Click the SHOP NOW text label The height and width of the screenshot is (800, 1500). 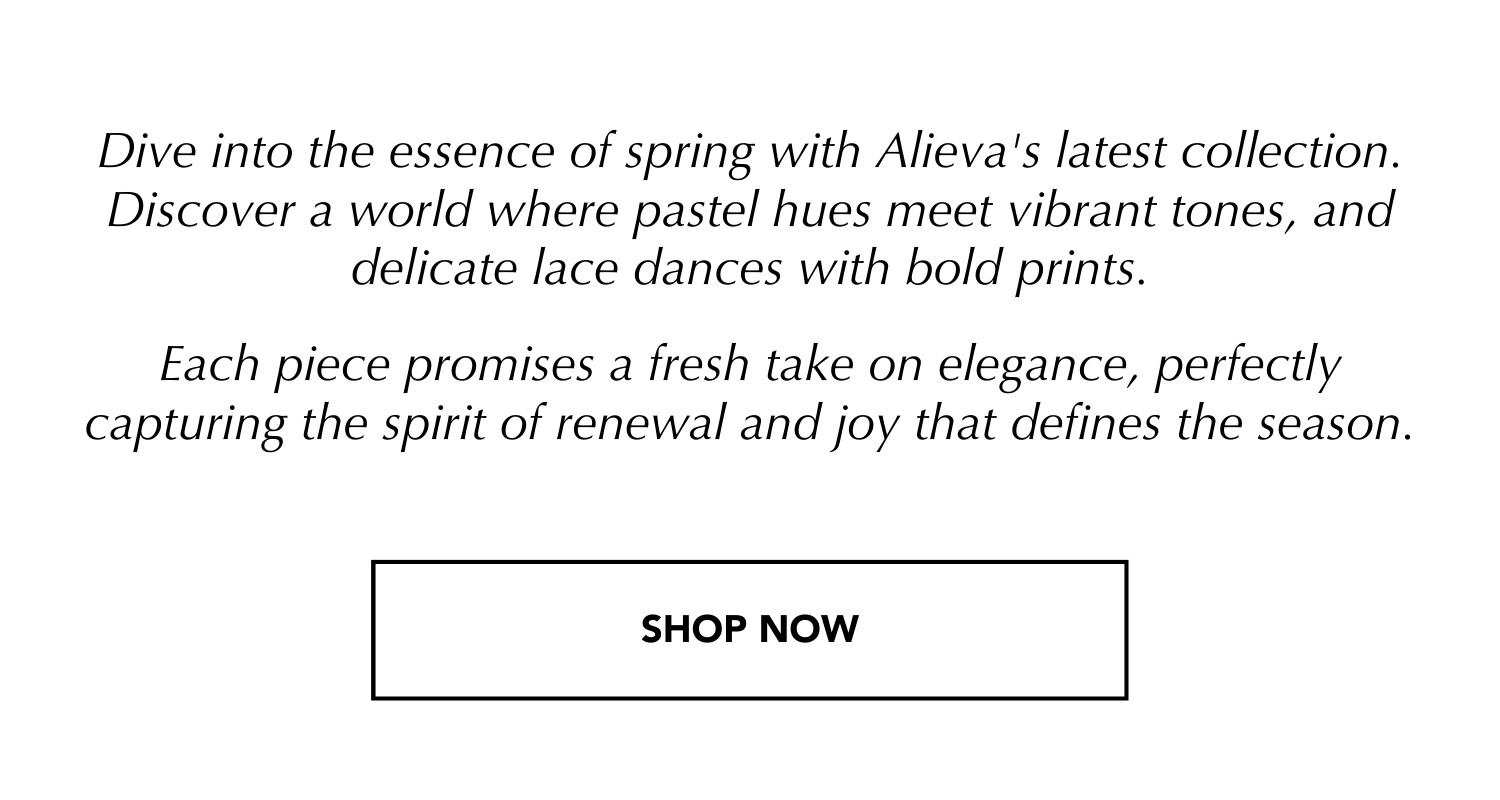[x=750, y=630]
